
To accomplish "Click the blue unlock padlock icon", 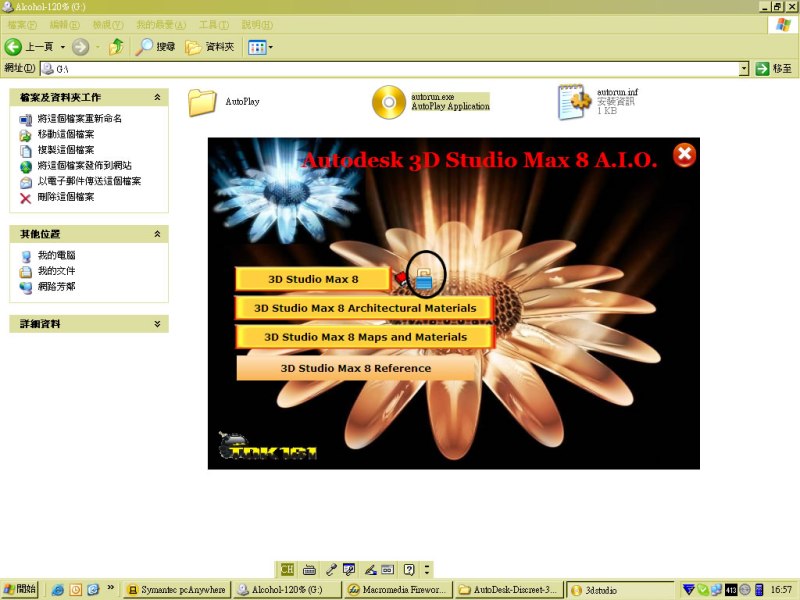I will pyautogui.click(x=423, y=279).
